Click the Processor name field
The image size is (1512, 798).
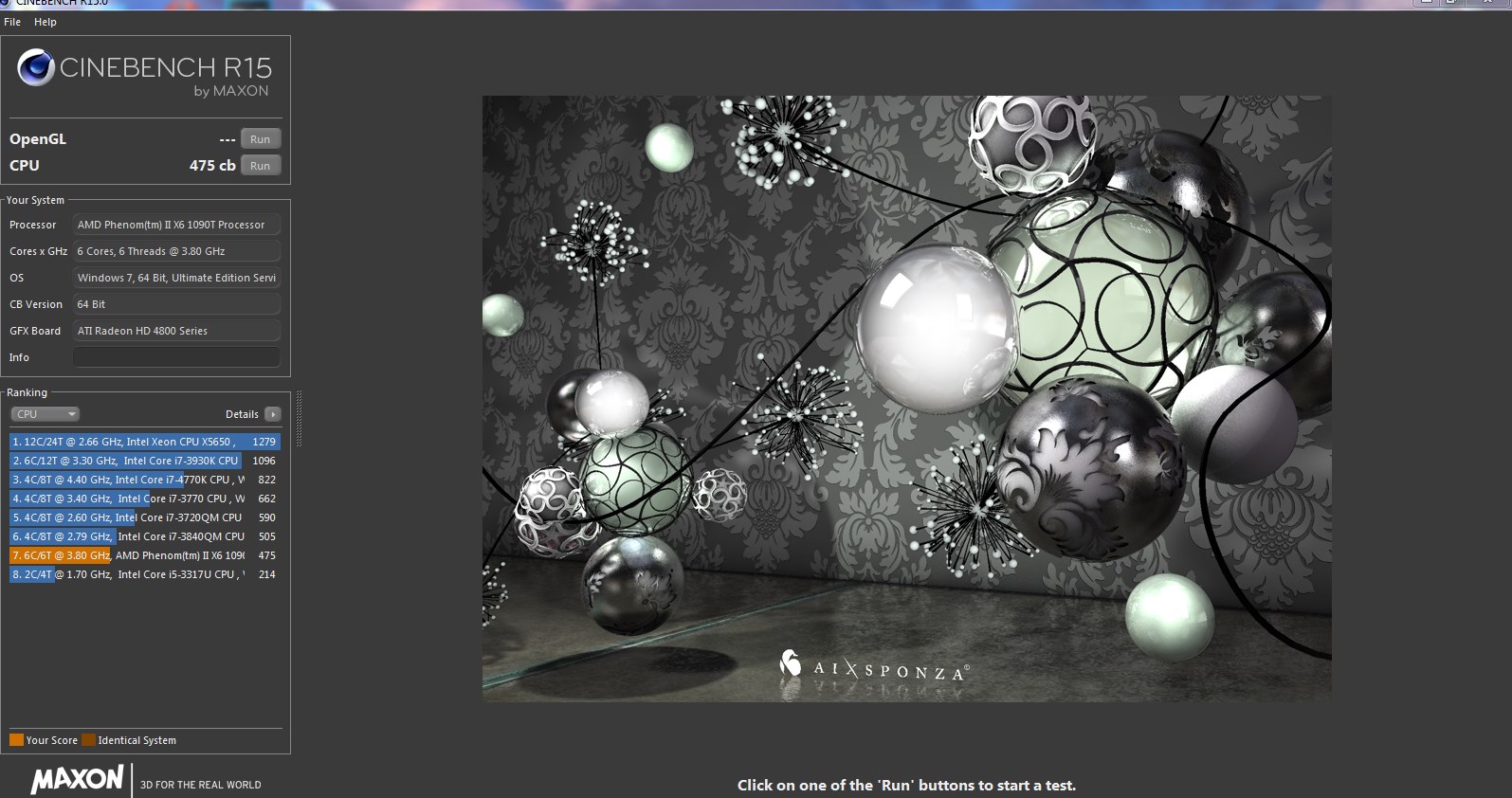176,225
